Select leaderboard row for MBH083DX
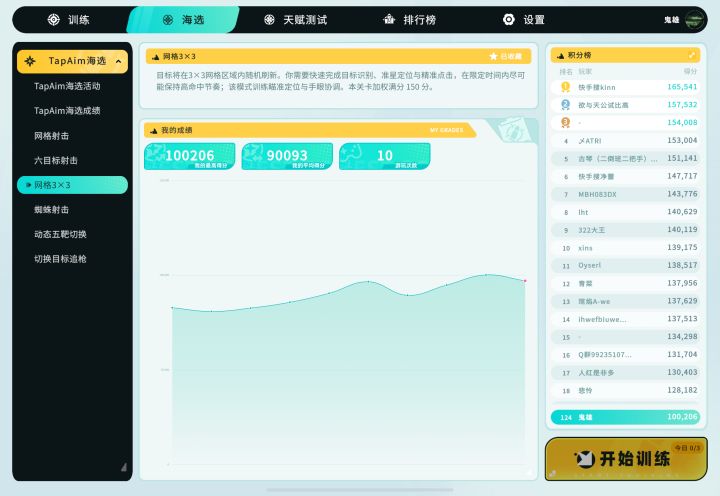Screen dimensions: 720x496 [x=625, y=194]
